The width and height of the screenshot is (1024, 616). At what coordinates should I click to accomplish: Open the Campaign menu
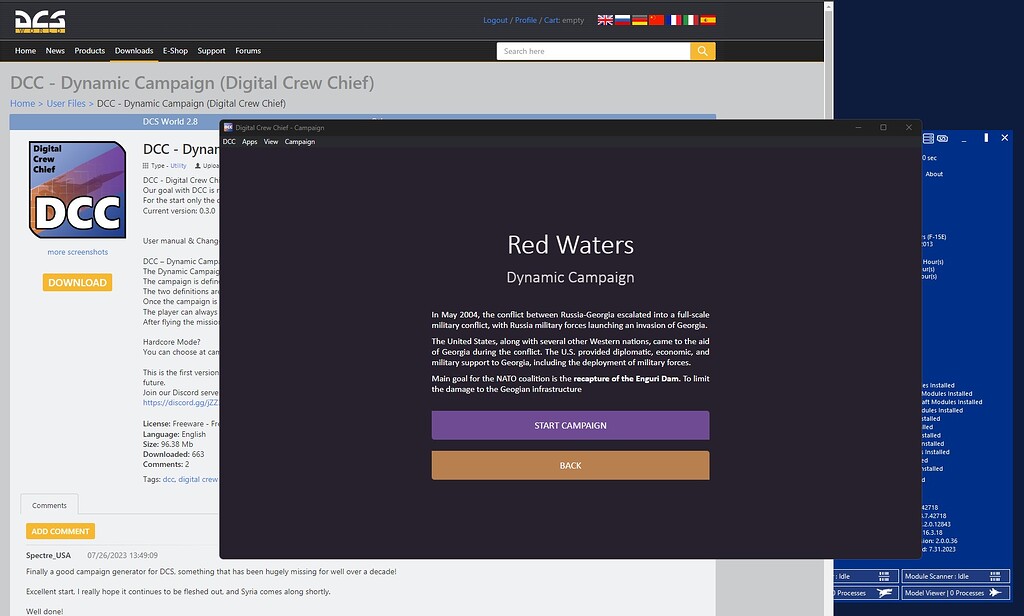coord(299,141)
